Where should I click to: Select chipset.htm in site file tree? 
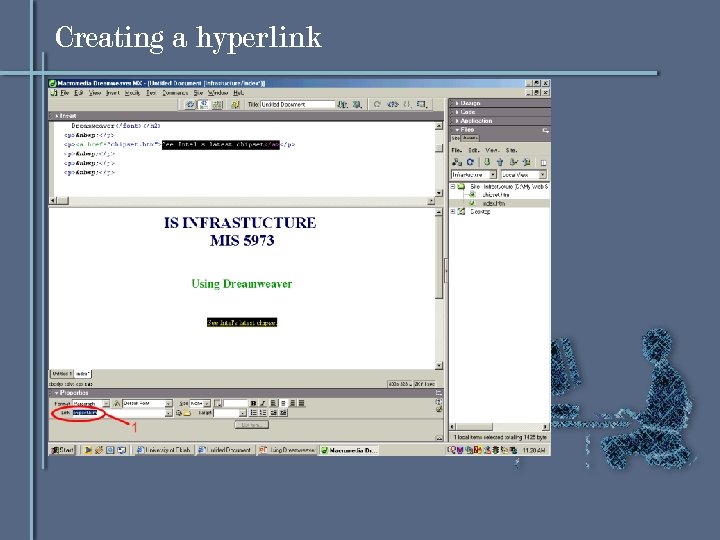tap(495, 195)
